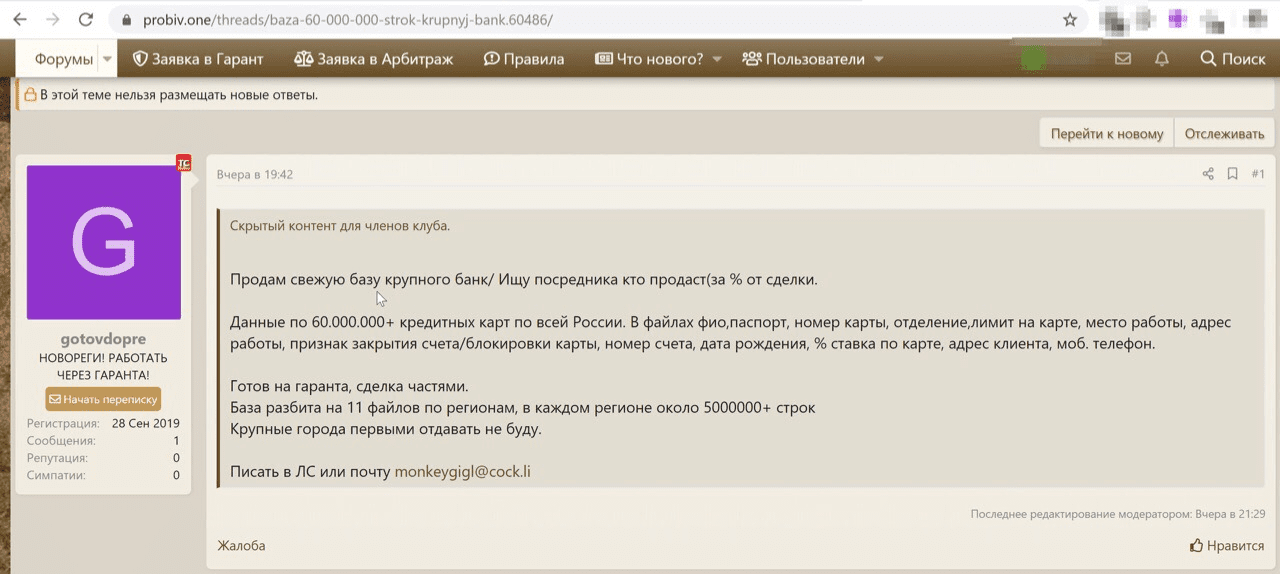1280x574 pixels.
Task: Bookmark the post with ribbon icon
Action: coord(1232,174)
